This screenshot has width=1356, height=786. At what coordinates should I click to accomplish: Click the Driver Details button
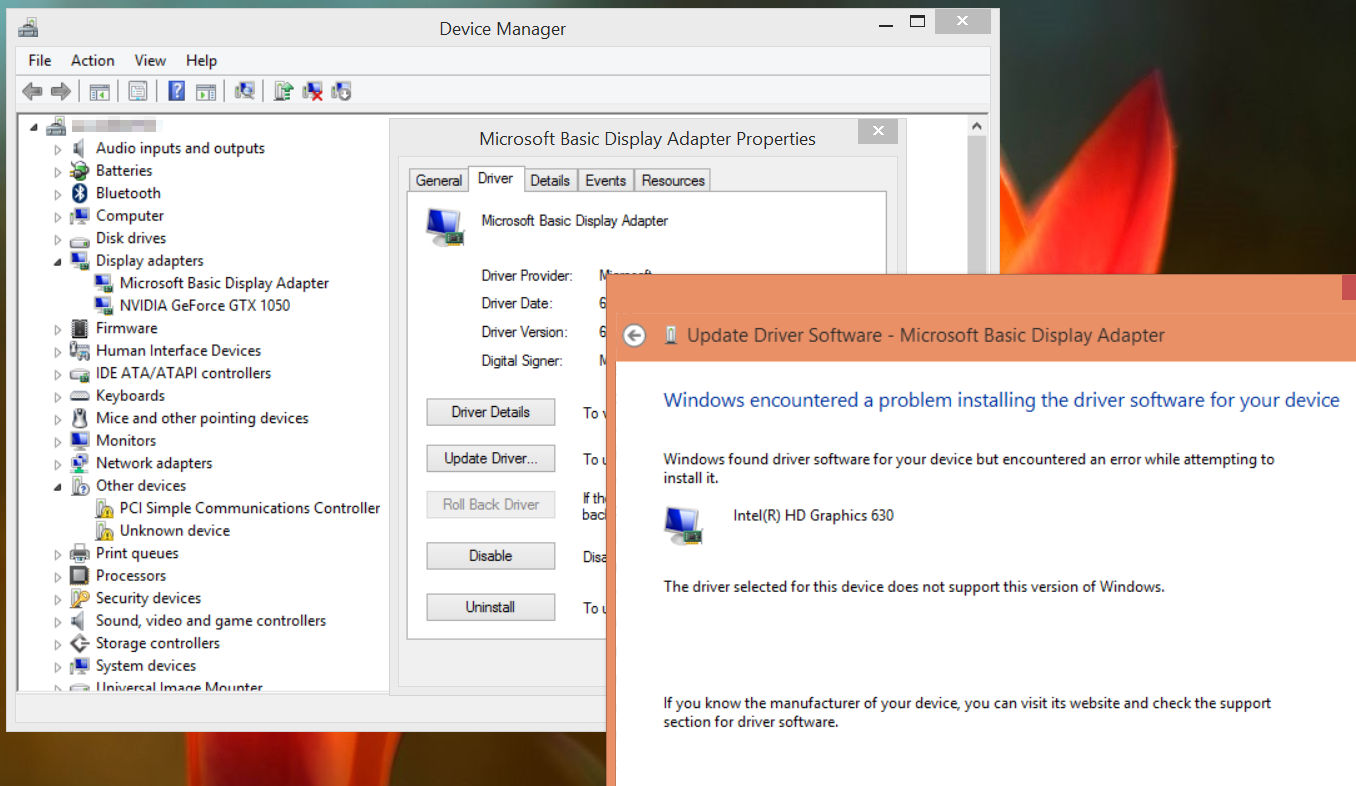tap(490, 412)
